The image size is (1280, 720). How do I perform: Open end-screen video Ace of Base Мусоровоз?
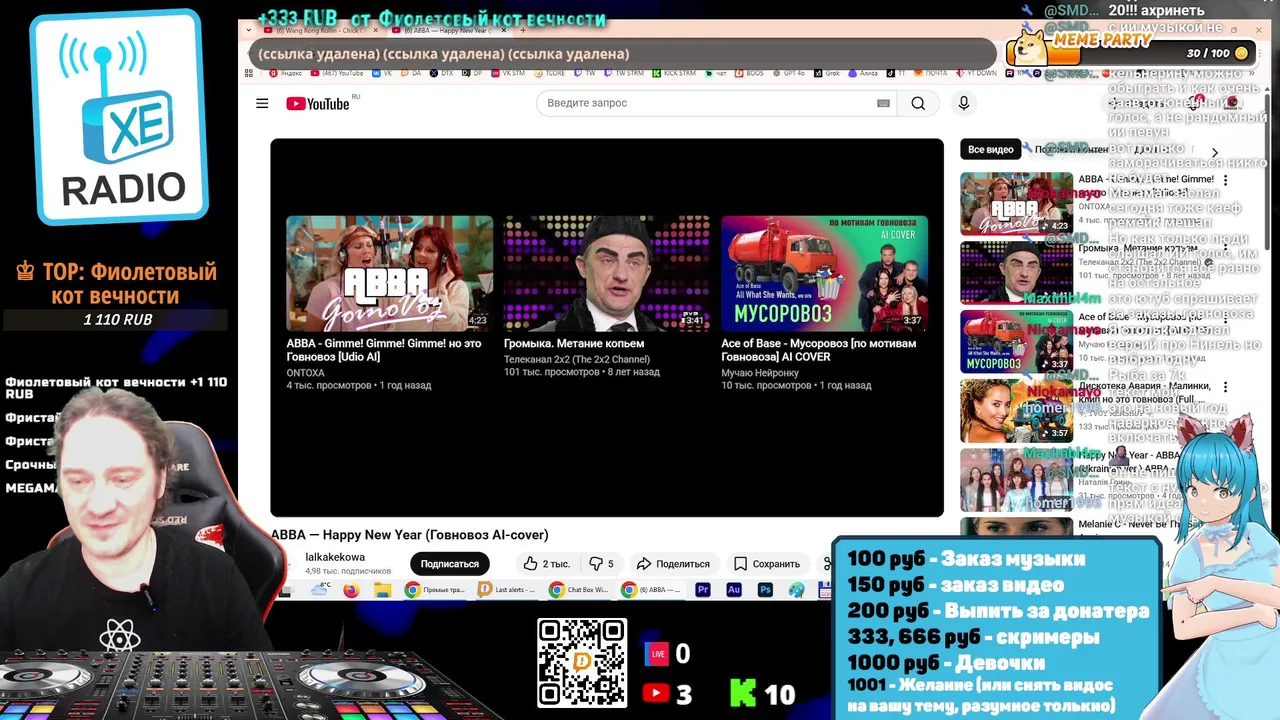click(824, 273)
